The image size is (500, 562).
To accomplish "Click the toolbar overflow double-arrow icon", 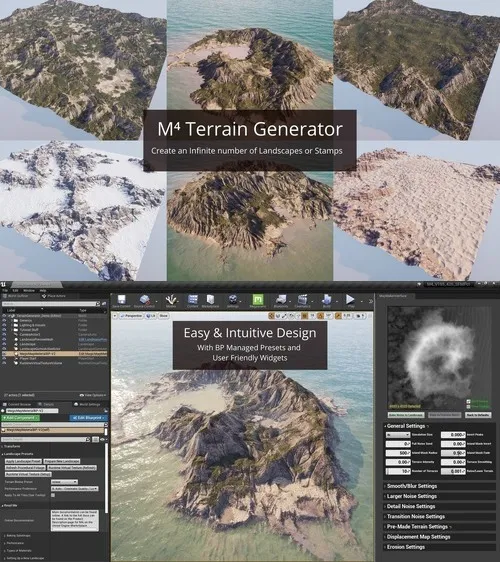I will [x=371, y=301].
